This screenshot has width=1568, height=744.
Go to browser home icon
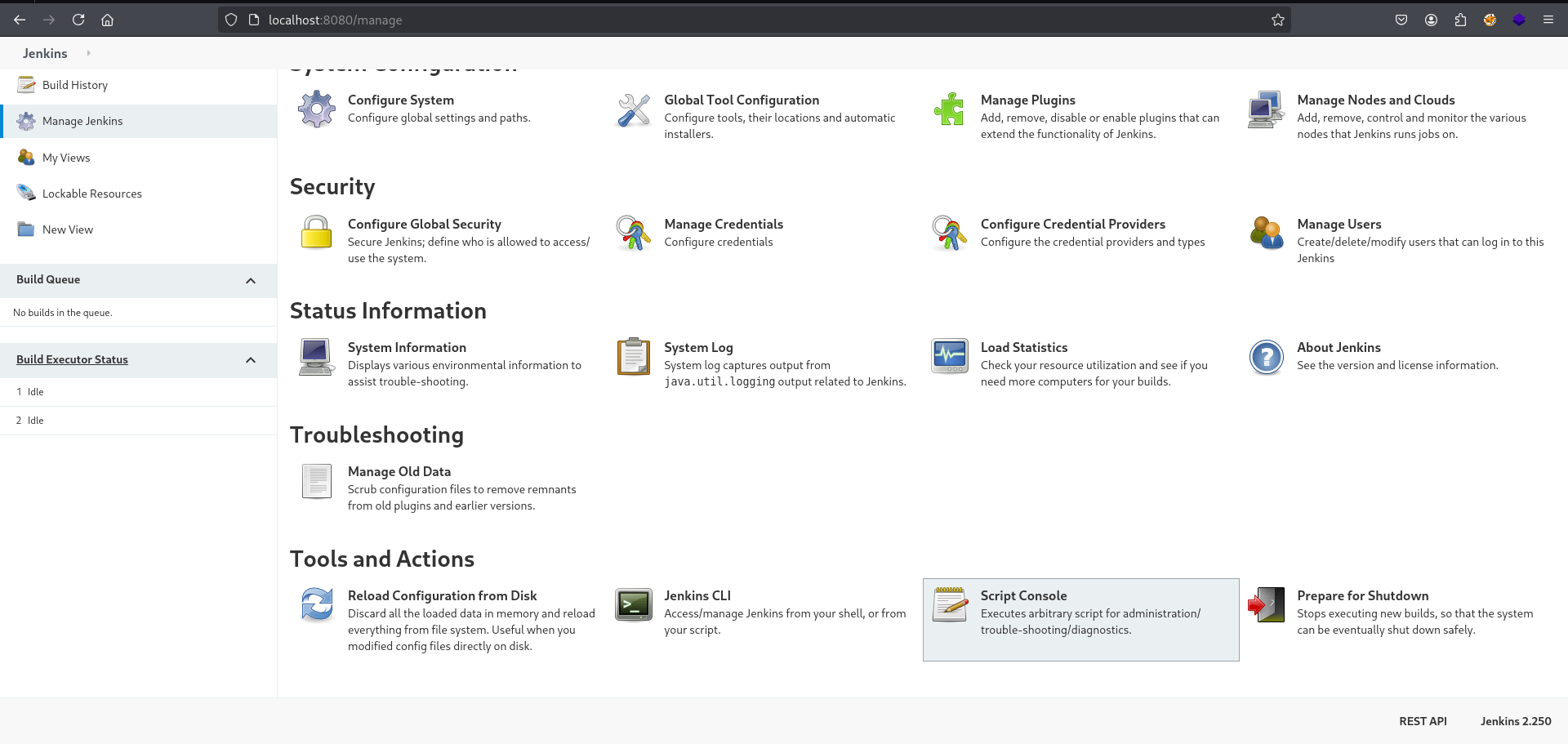click(x=107, y=20)
